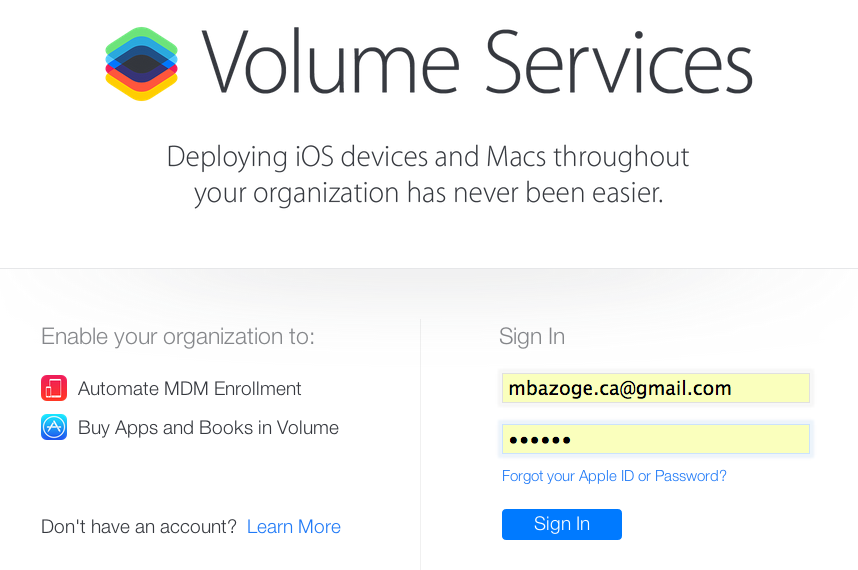The width and height of the screenshot is (858, 570).
Task: Click the word Services in the title
Action: [x=619, y=63]
